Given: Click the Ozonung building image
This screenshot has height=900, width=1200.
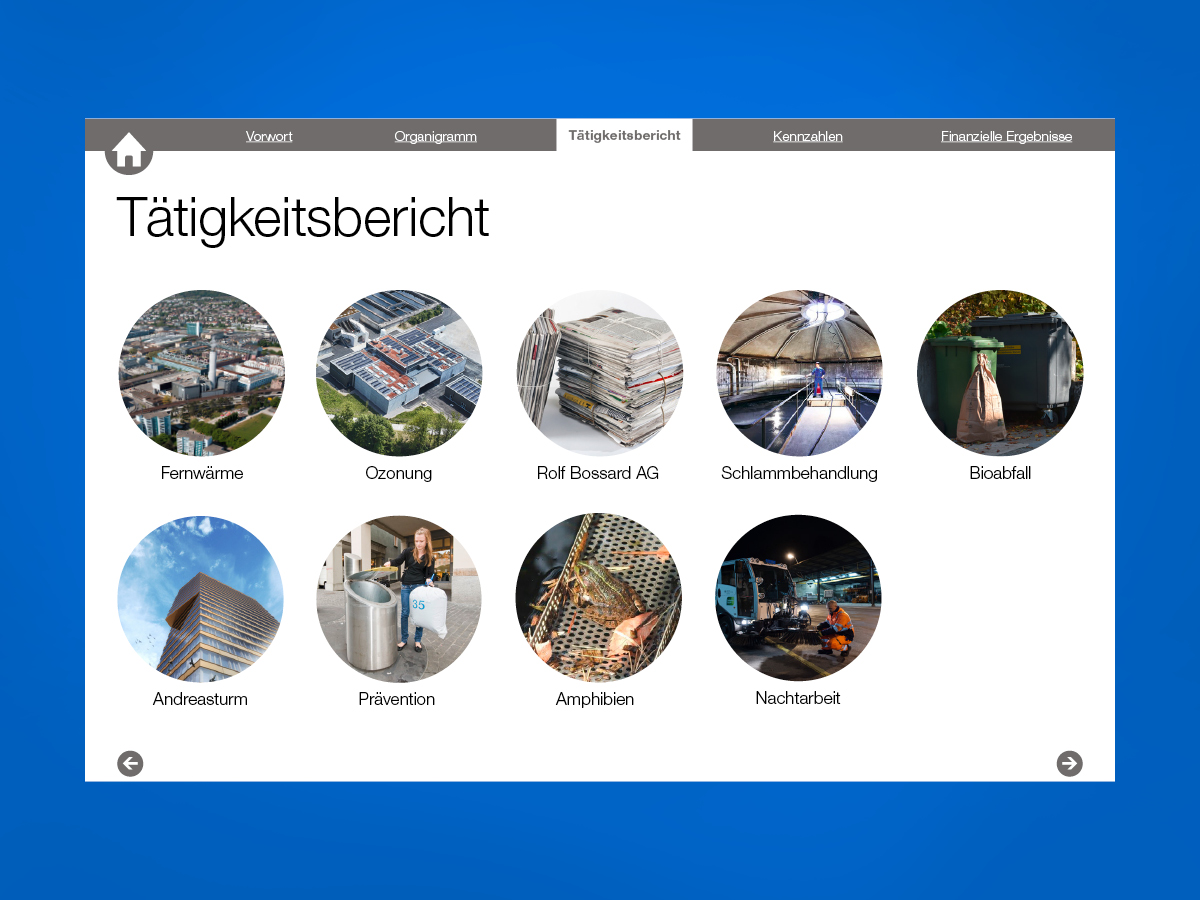Looking at the screenshot, I should (399, 373).
